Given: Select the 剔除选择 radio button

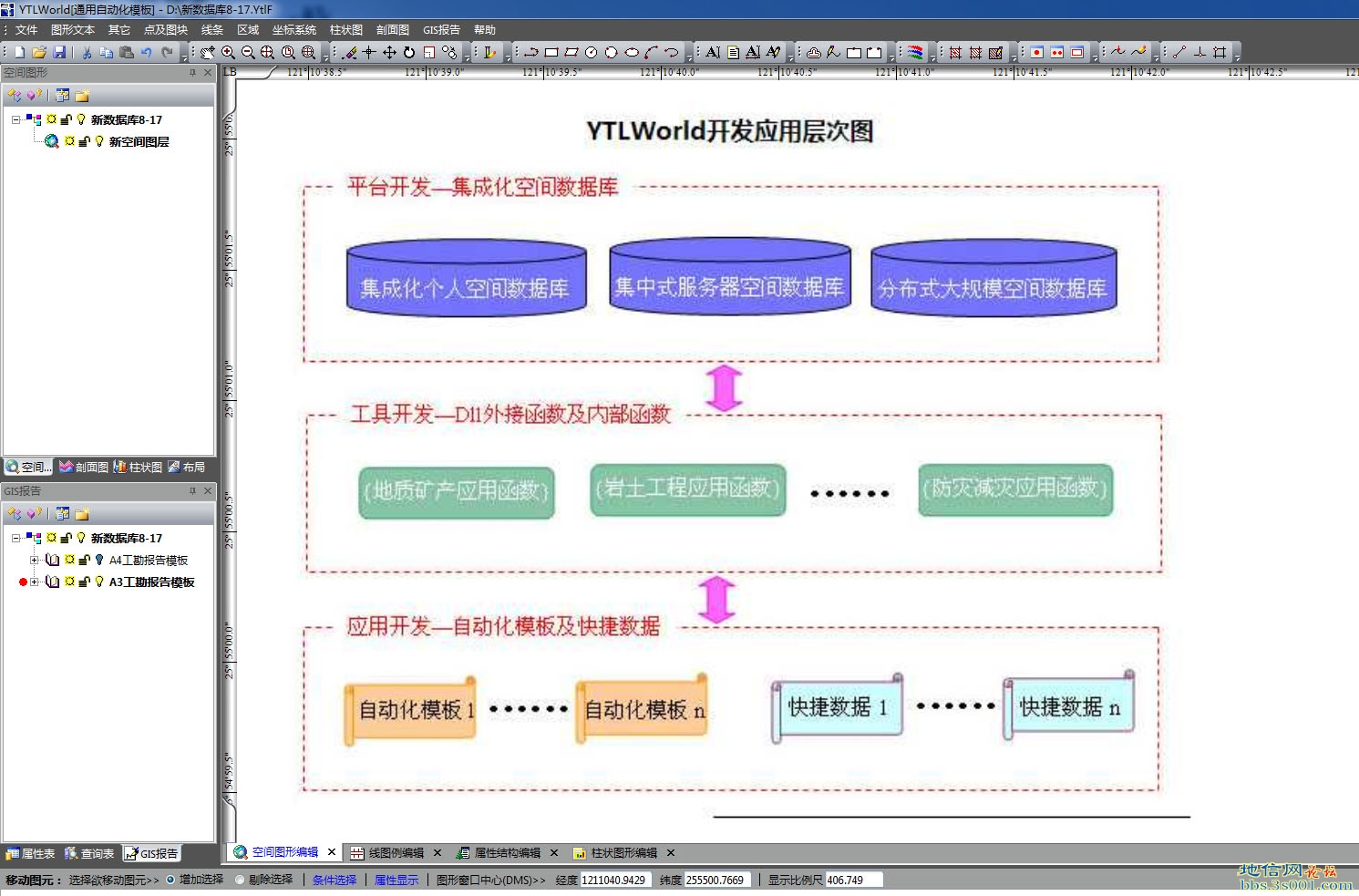Looking at the screenshot, I should pos(240,880).
